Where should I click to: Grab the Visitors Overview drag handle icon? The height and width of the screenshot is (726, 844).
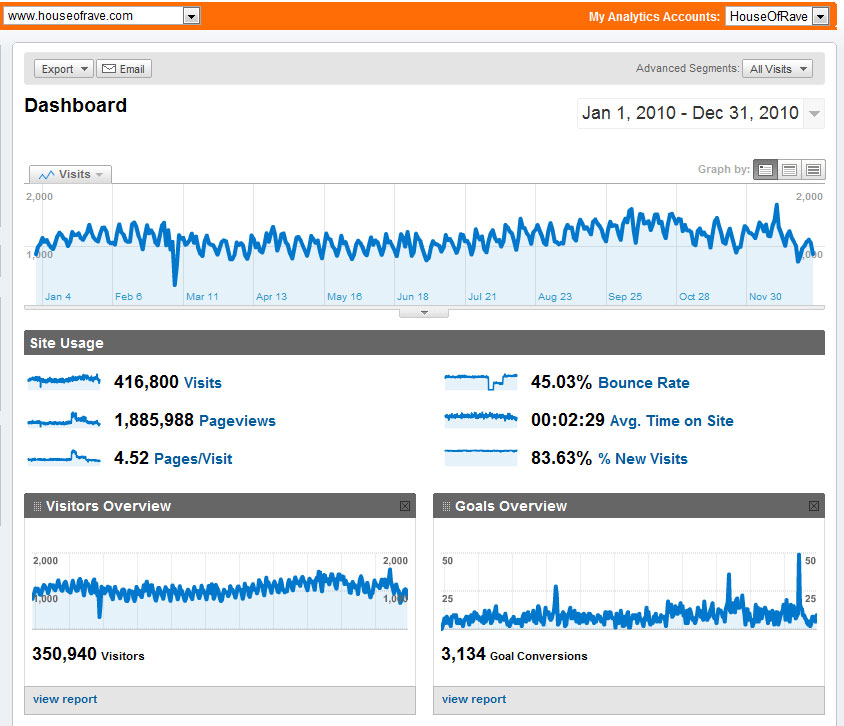[38, 506]
